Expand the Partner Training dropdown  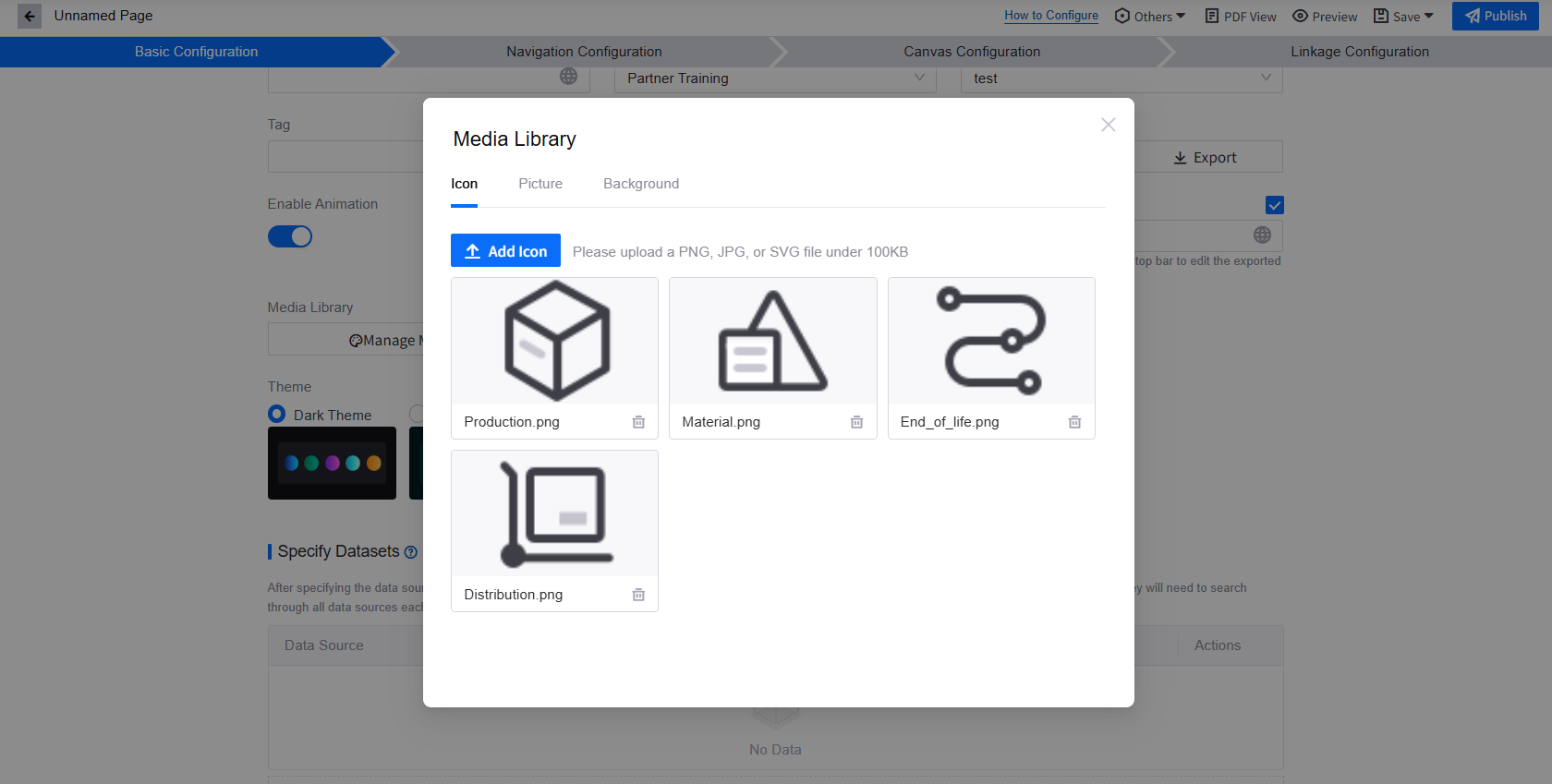click(775, 78)
